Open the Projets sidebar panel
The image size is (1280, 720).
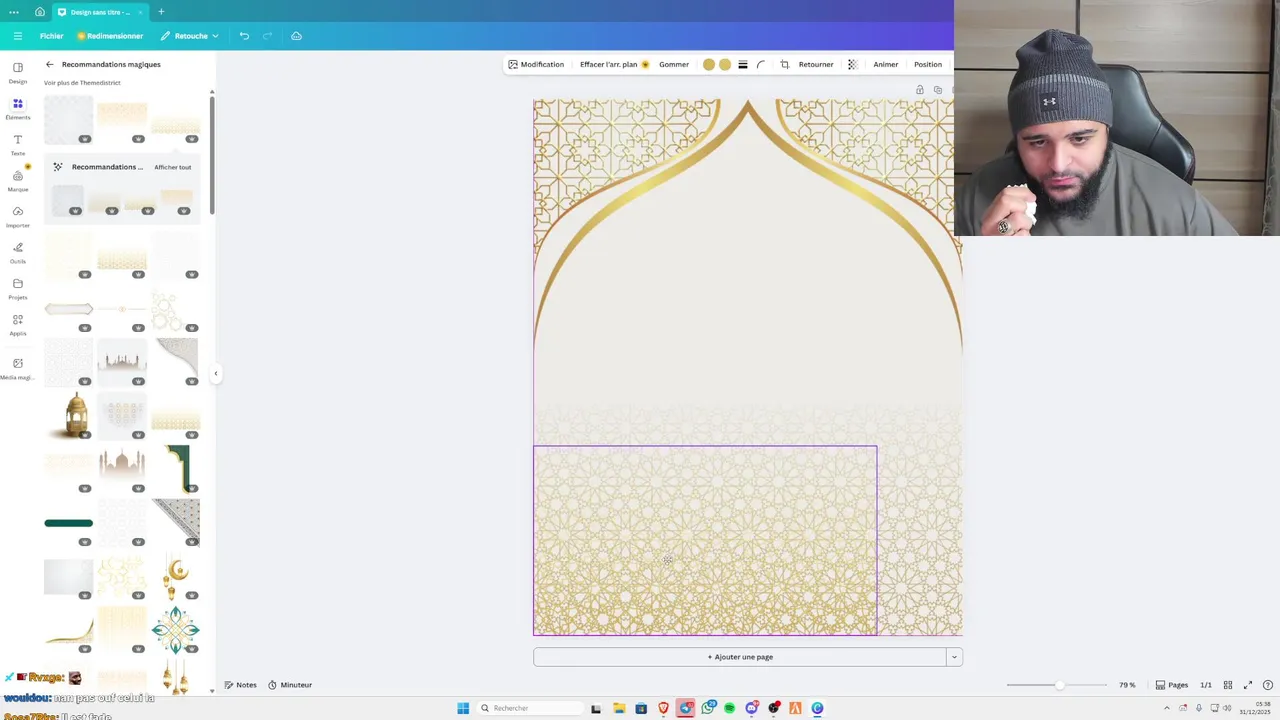click(x=18, y=288)
